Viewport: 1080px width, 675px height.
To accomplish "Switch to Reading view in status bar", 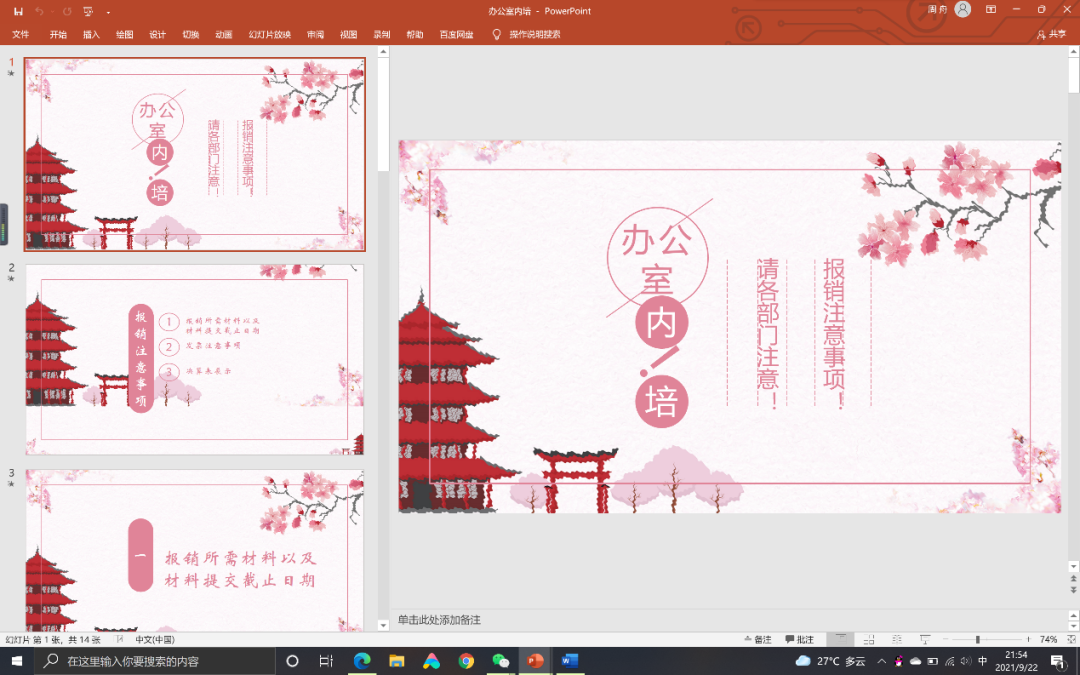I will click(x=895, y=639).
